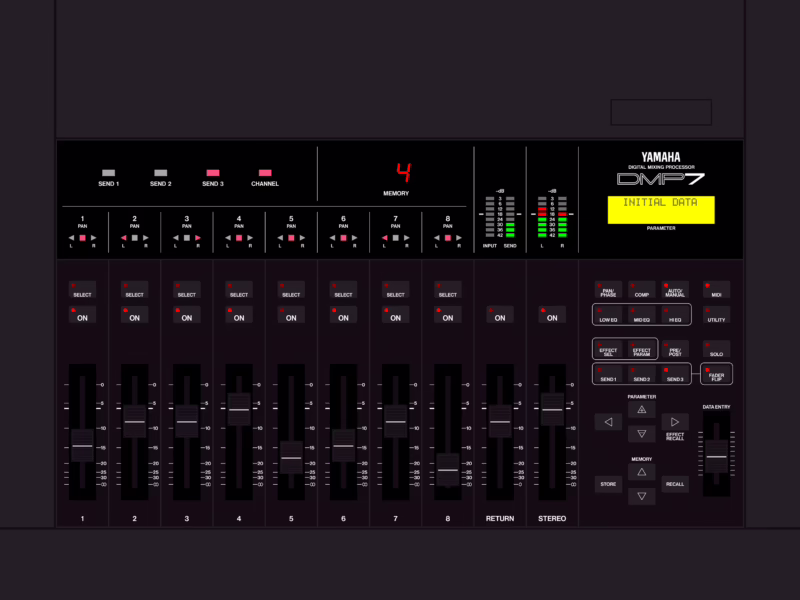Screen dimensions: 800x600
Task: Click right arrow Effect Recall button
Action: coord(675,422)
